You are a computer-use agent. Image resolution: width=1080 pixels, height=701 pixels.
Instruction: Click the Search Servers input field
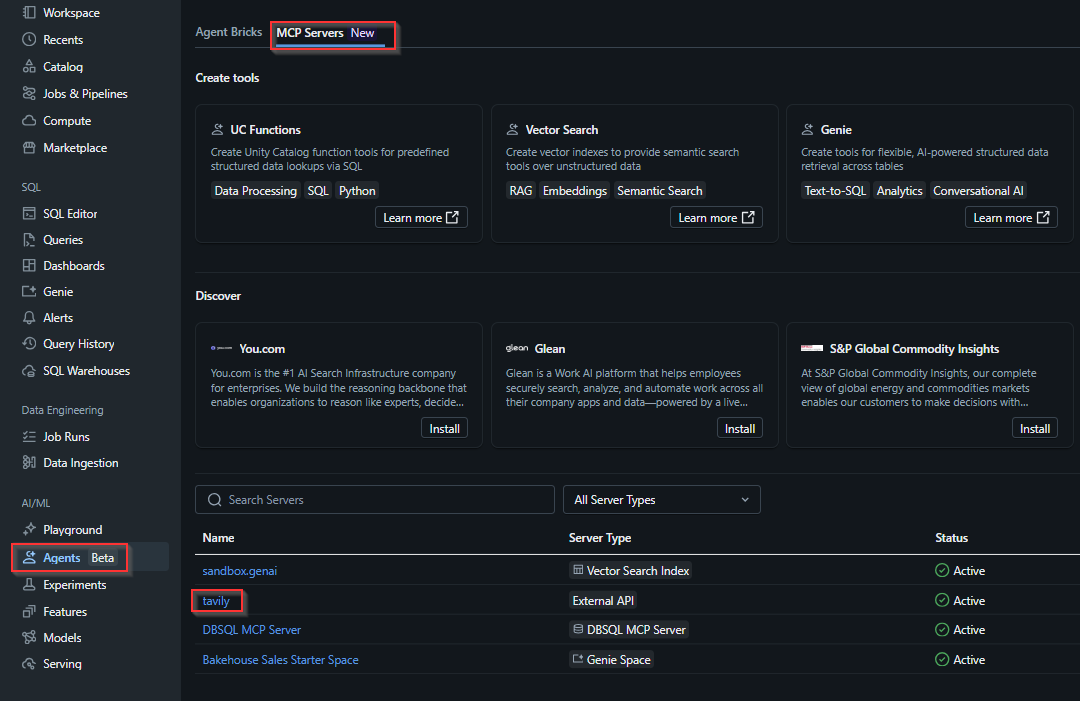click(374, 499)
